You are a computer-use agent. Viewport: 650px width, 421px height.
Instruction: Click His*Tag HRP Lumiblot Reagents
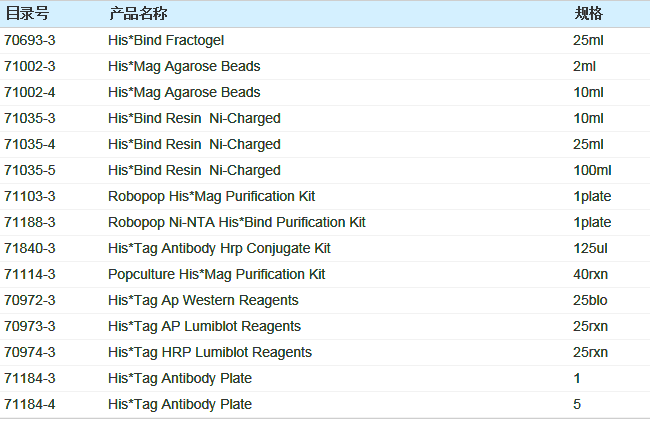(210, 353)
